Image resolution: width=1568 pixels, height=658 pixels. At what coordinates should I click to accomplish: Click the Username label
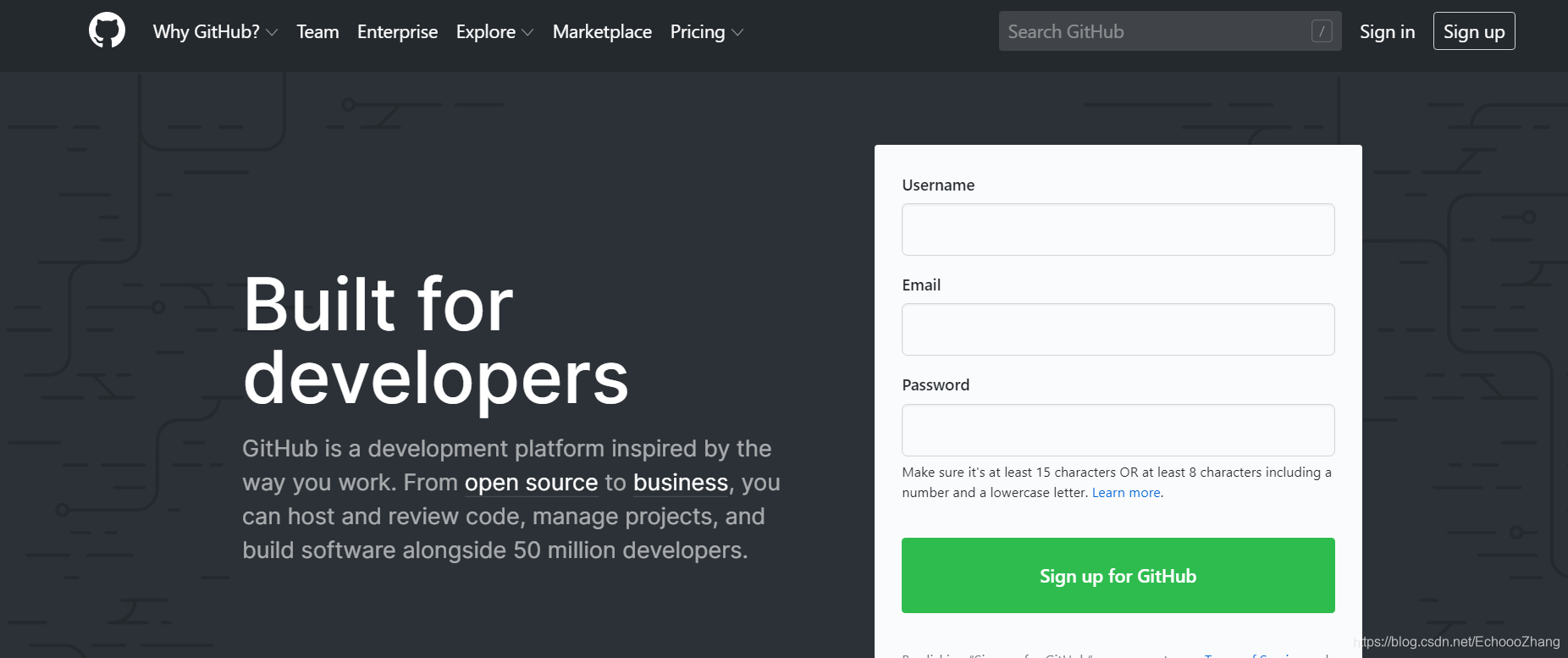[938, 185]
